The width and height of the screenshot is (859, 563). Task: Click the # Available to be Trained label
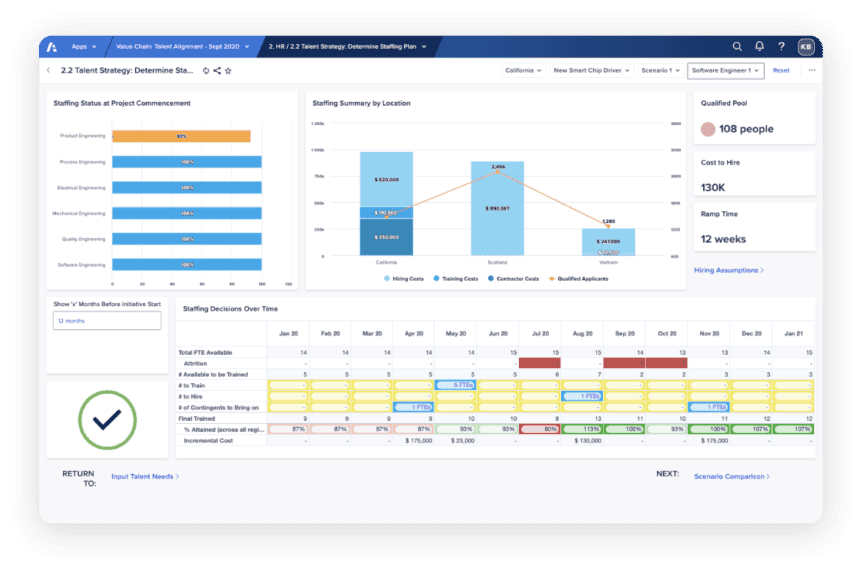pyautogui.click(x=213, y=375)
